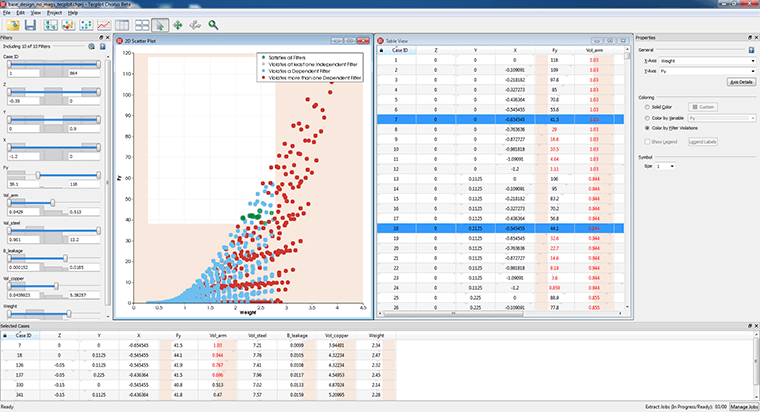
Task: Select the Solid Color radio button
Action: (647, 107)
